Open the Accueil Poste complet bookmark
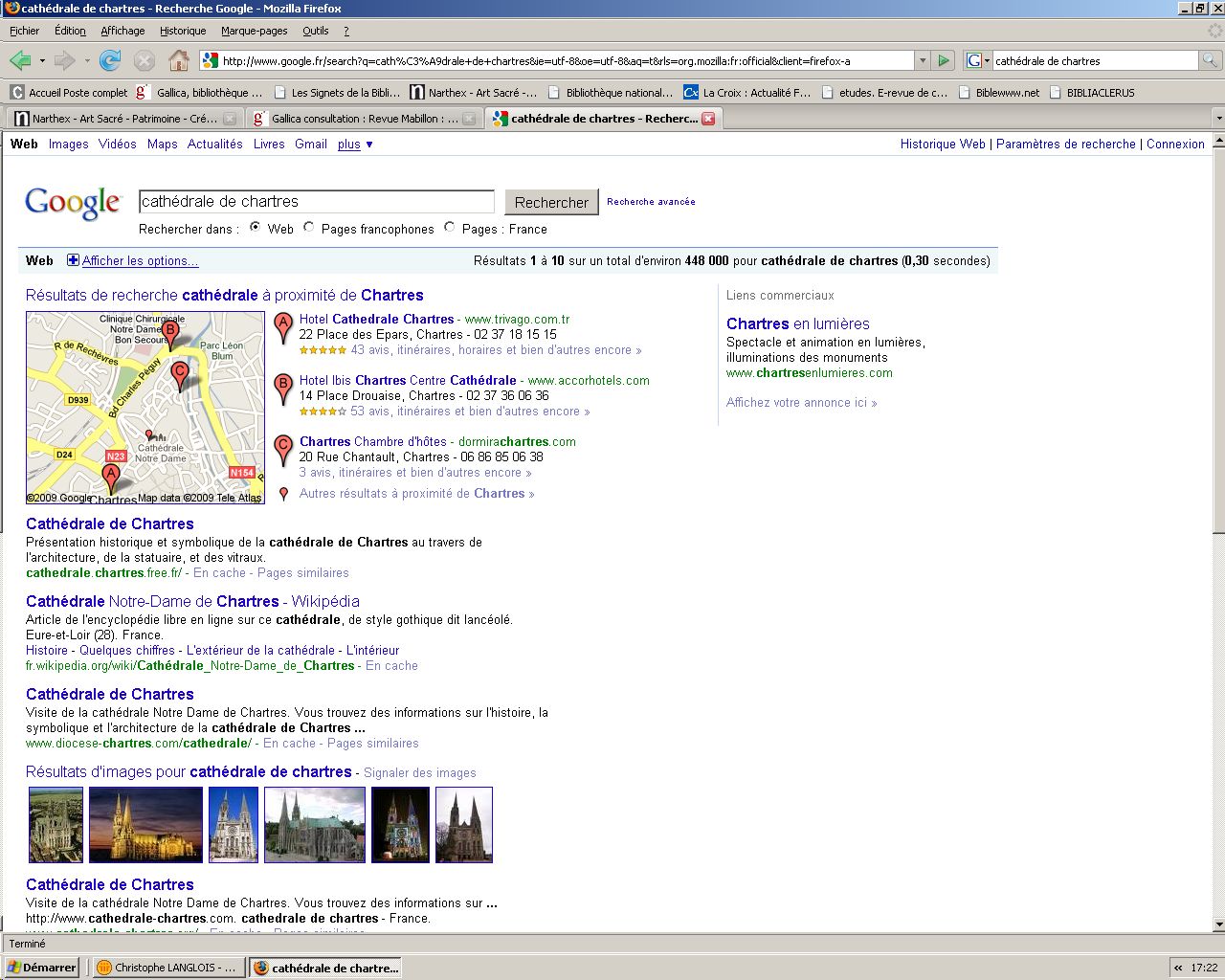1225x980 pixels. (x=69, y=93)
